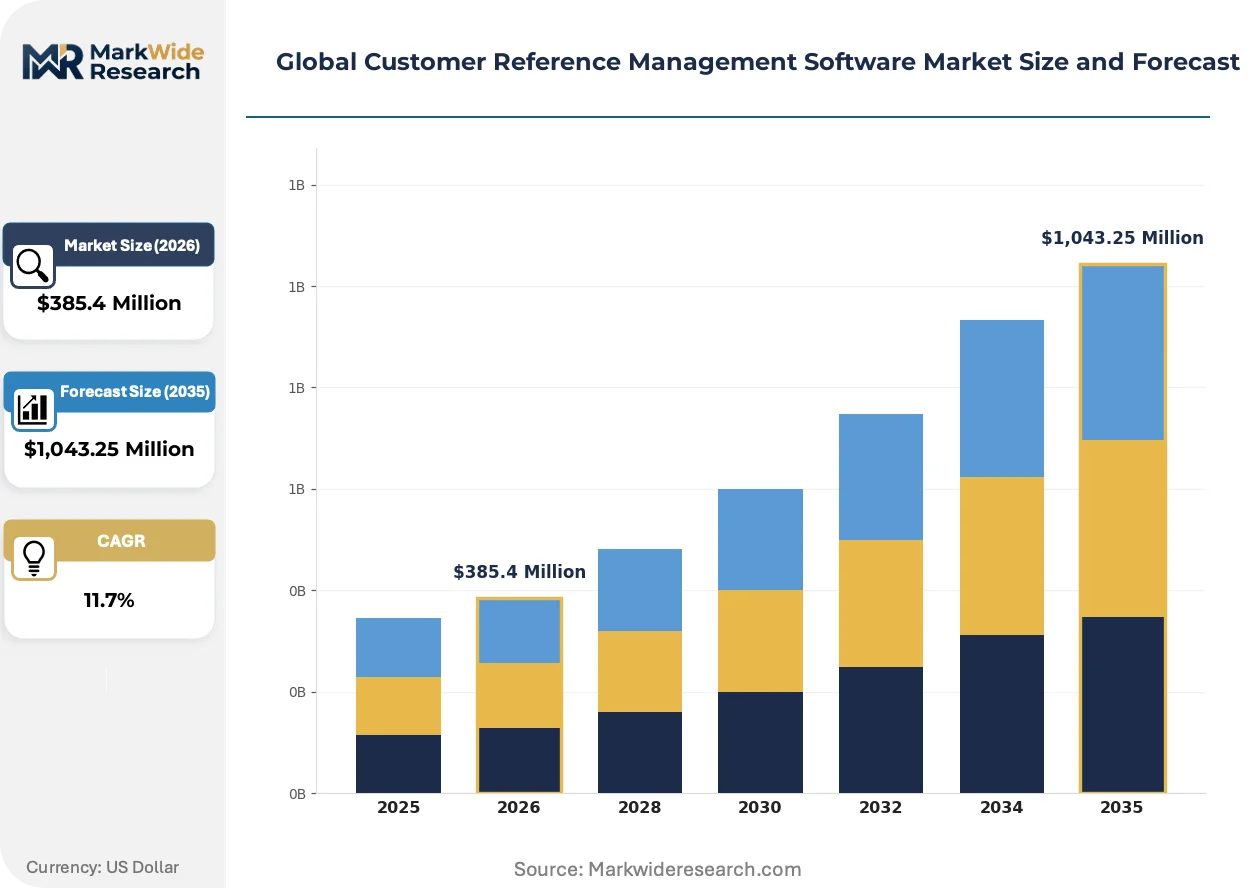Click the dark navy segment of 2034 bar
This screenshot has height=888, width=1257.
point(1001,714)
